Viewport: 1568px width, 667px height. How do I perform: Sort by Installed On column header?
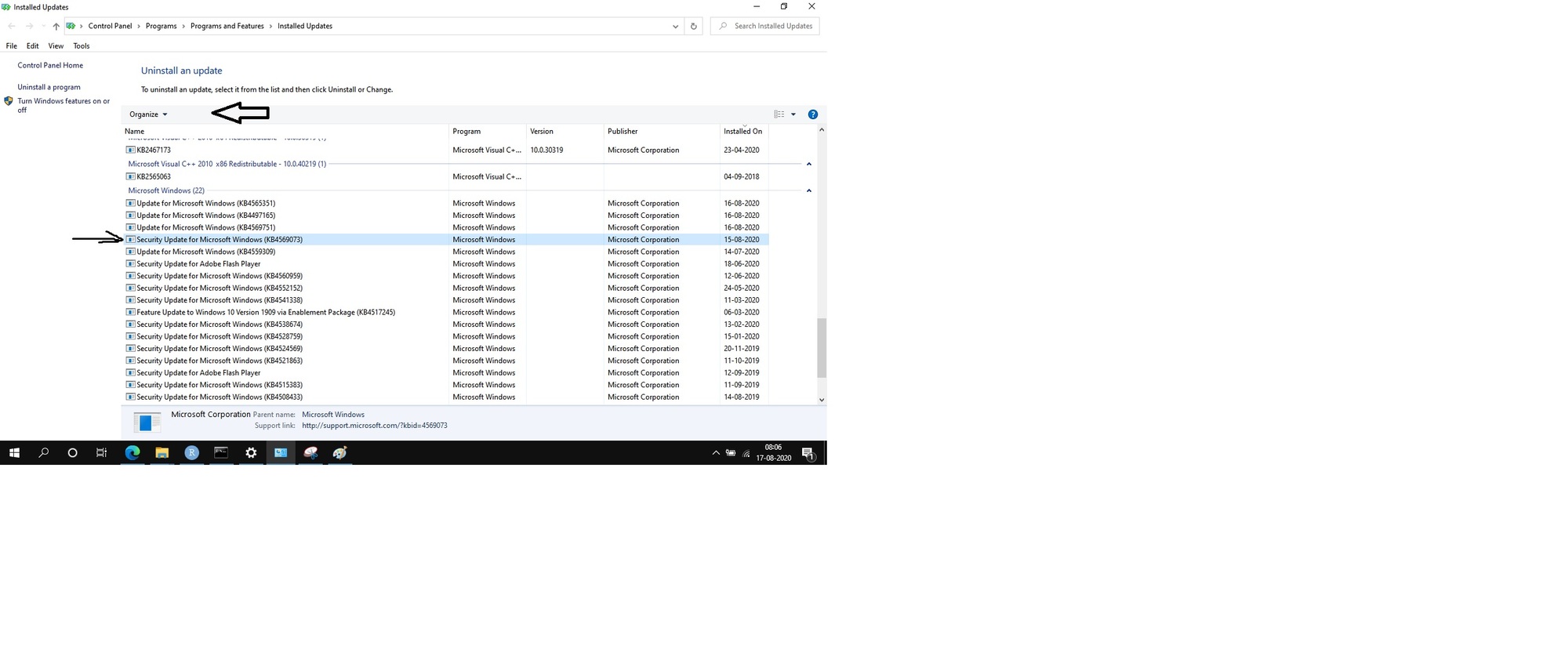click(744, 131)
